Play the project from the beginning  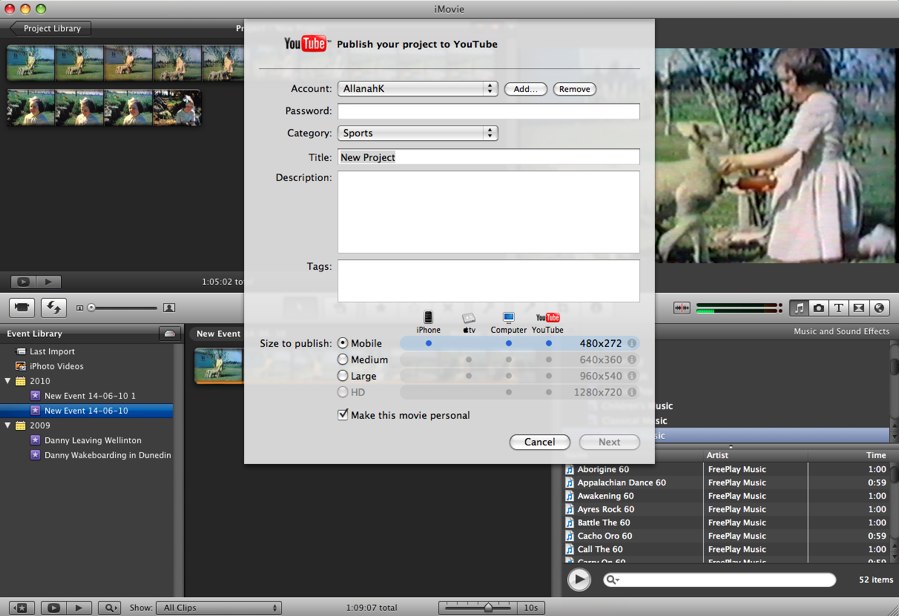[x=48, y=282]
